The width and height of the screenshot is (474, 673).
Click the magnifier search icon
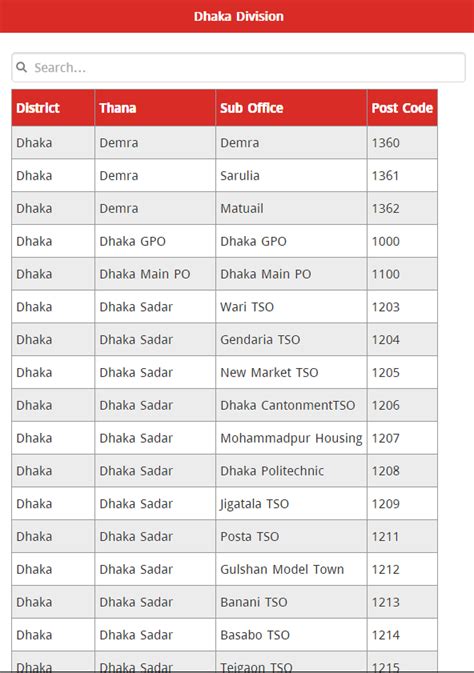[x=21, y=67]
